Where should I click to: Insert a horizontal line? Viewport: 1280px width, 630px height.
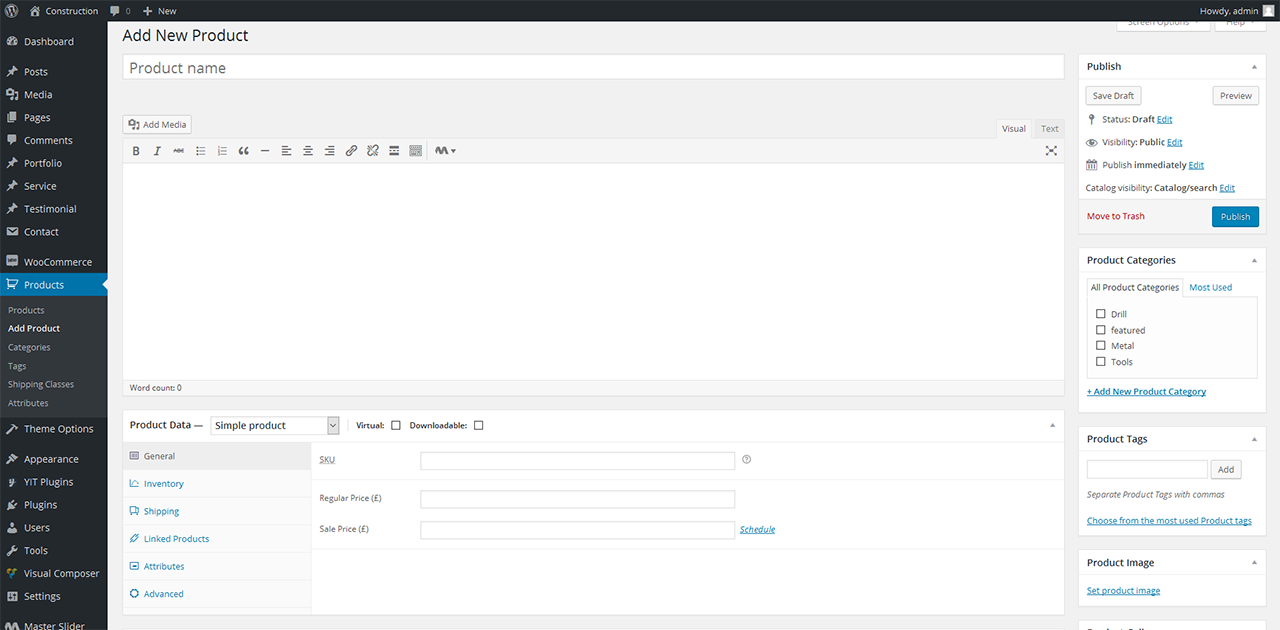pyautogui.click(x=265, y=151)
